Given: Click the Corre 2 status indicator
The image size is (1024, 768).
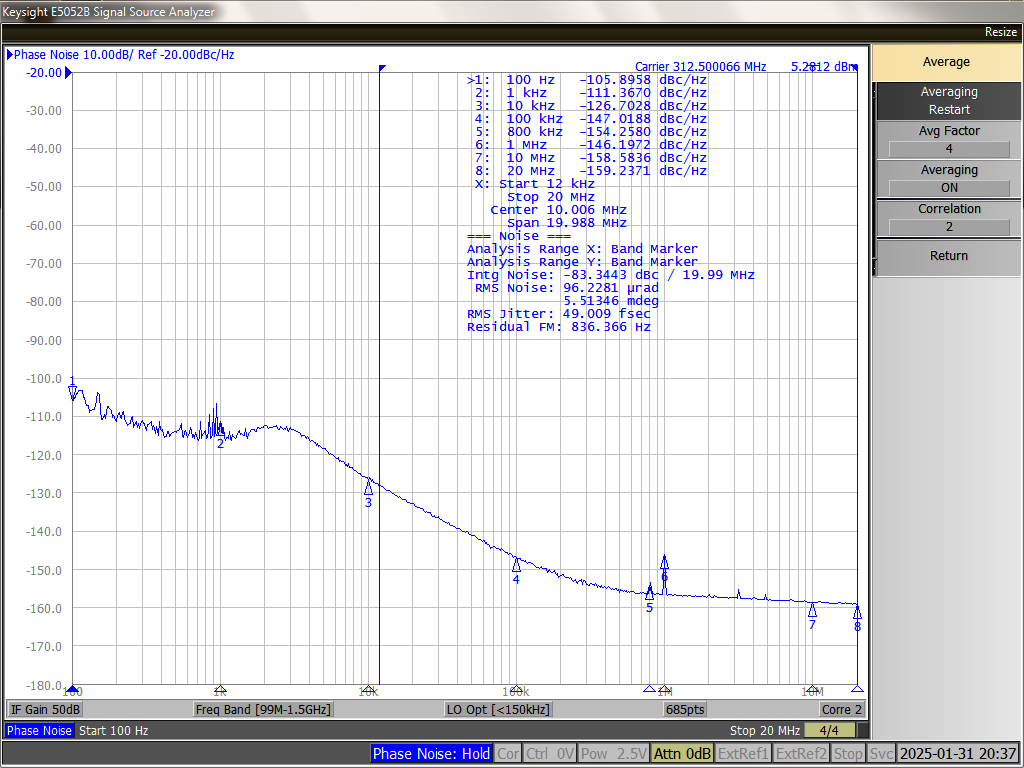Looking at the screenshot, I should point(840,709).
